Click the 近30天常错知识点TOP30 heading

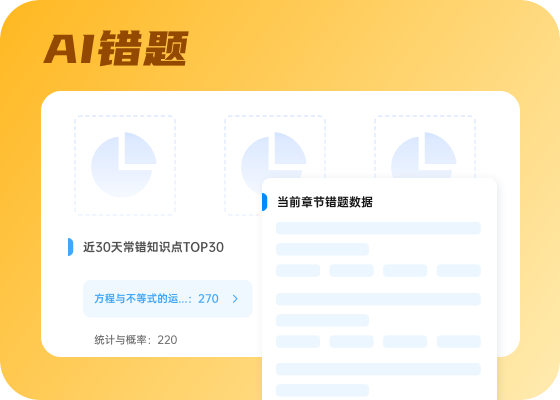[x=153, y=247]
